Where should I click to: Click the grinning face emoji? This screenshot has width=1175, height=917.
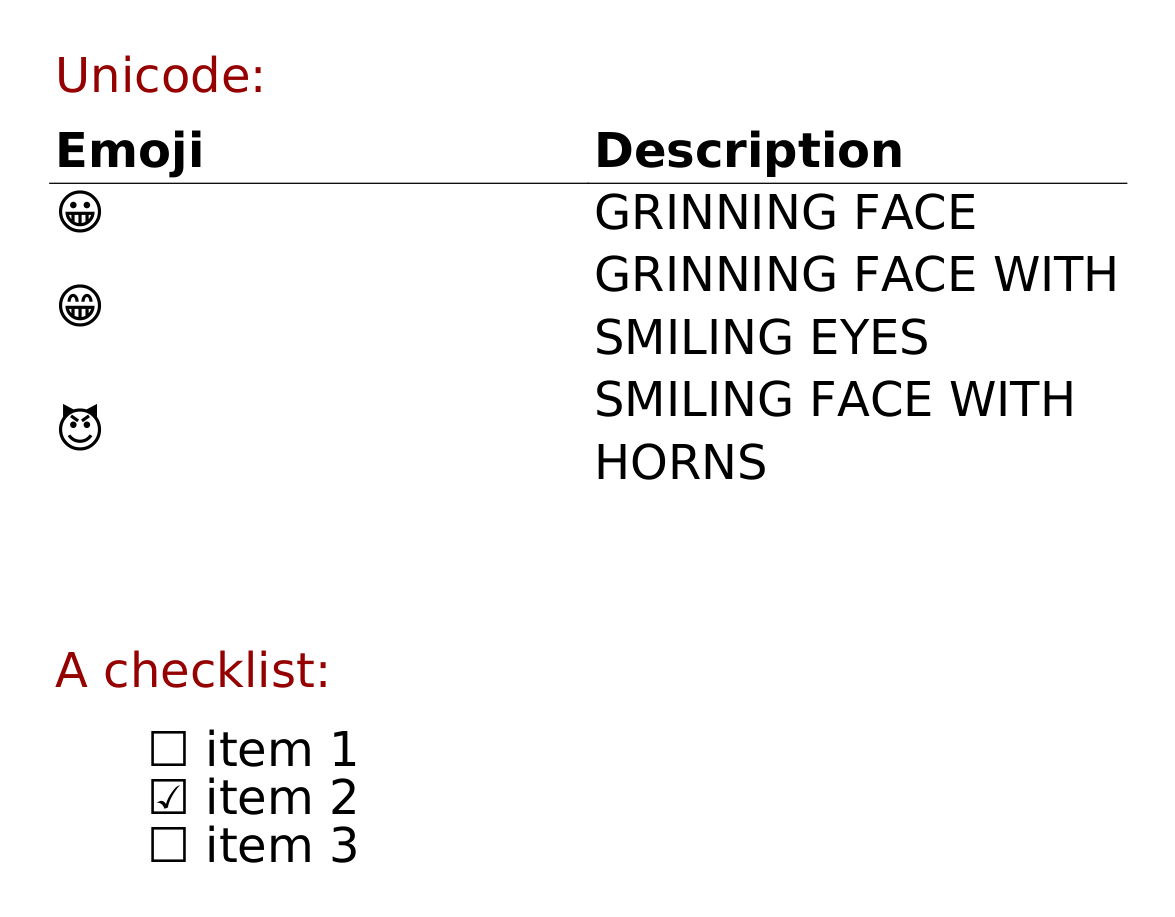(80, 212)
